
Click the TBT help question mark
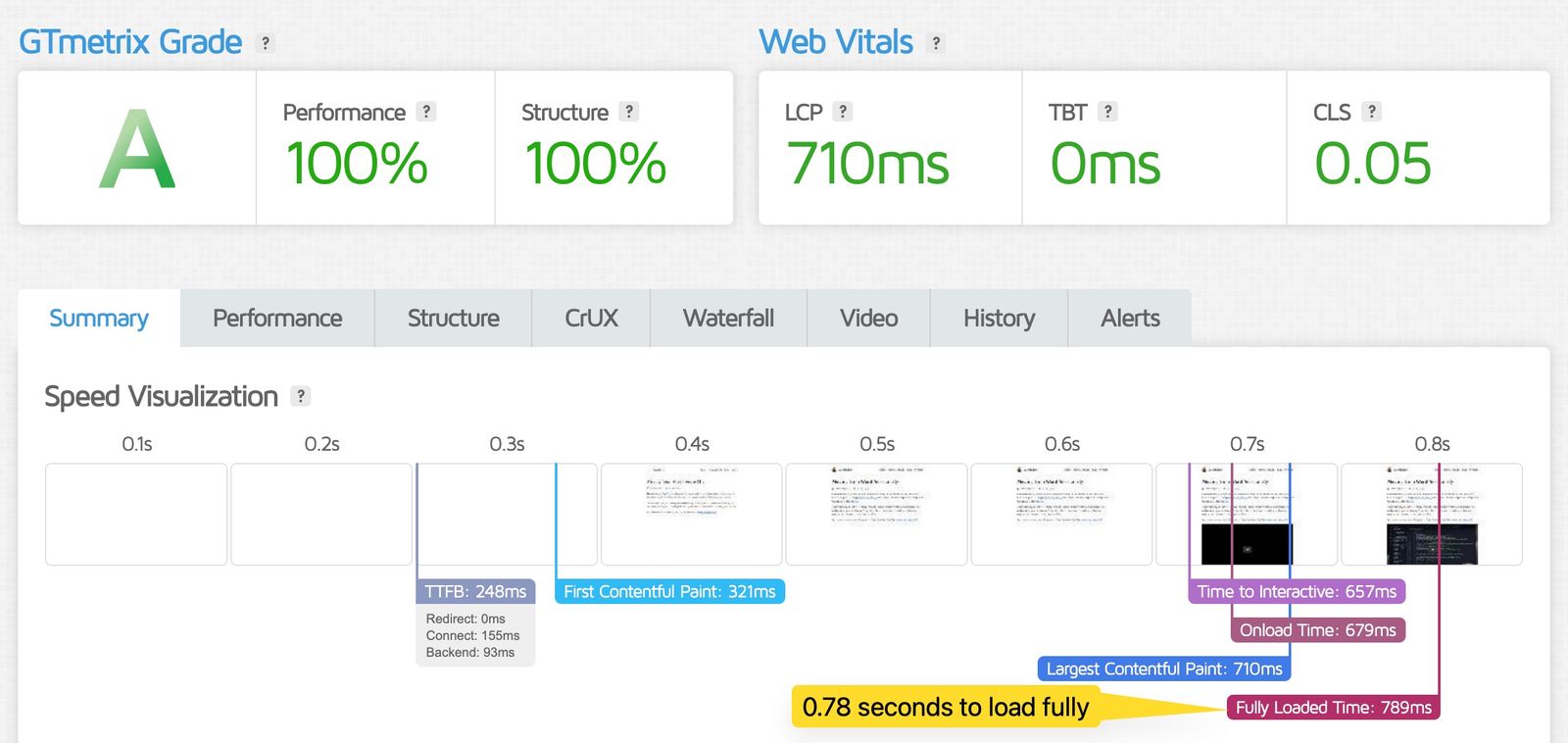[1107, 112]
